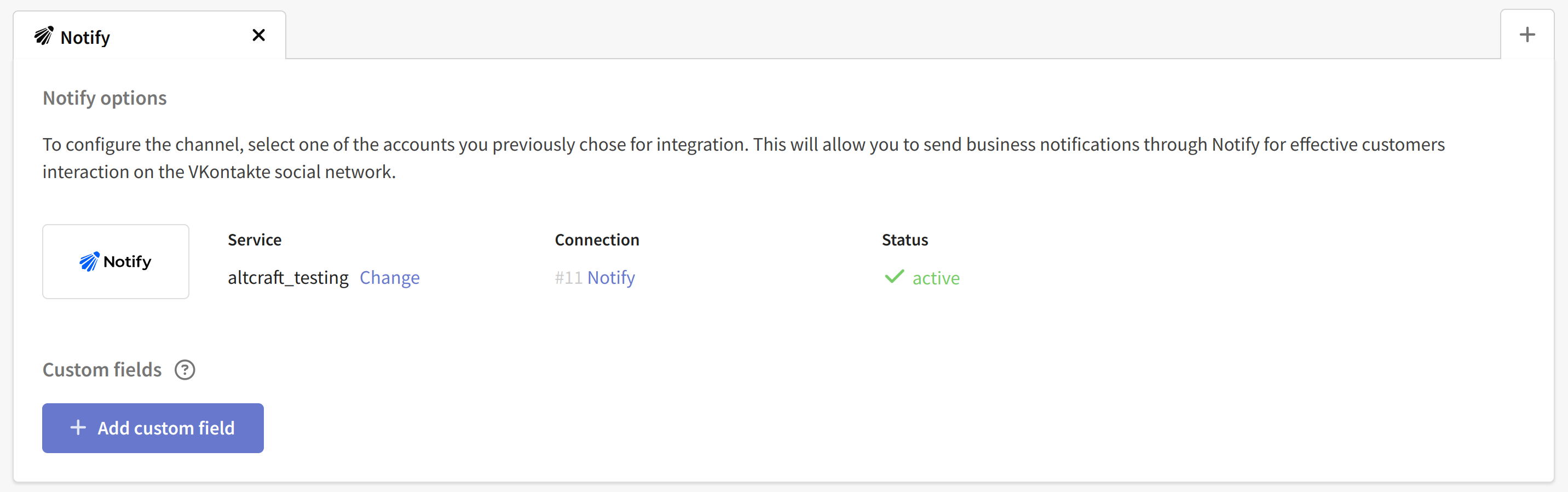The width and height of the screenshot is (1568, 492).
Task: Open the #11 Notify connection link
Action: pos(595,278)
